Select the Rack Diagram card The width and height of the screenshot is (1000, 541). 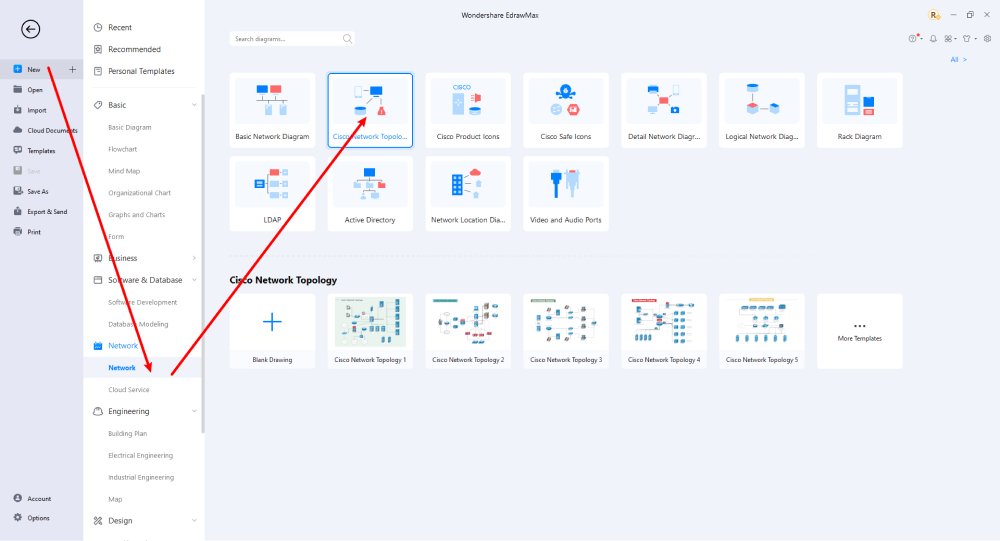[x=860, y=110]
